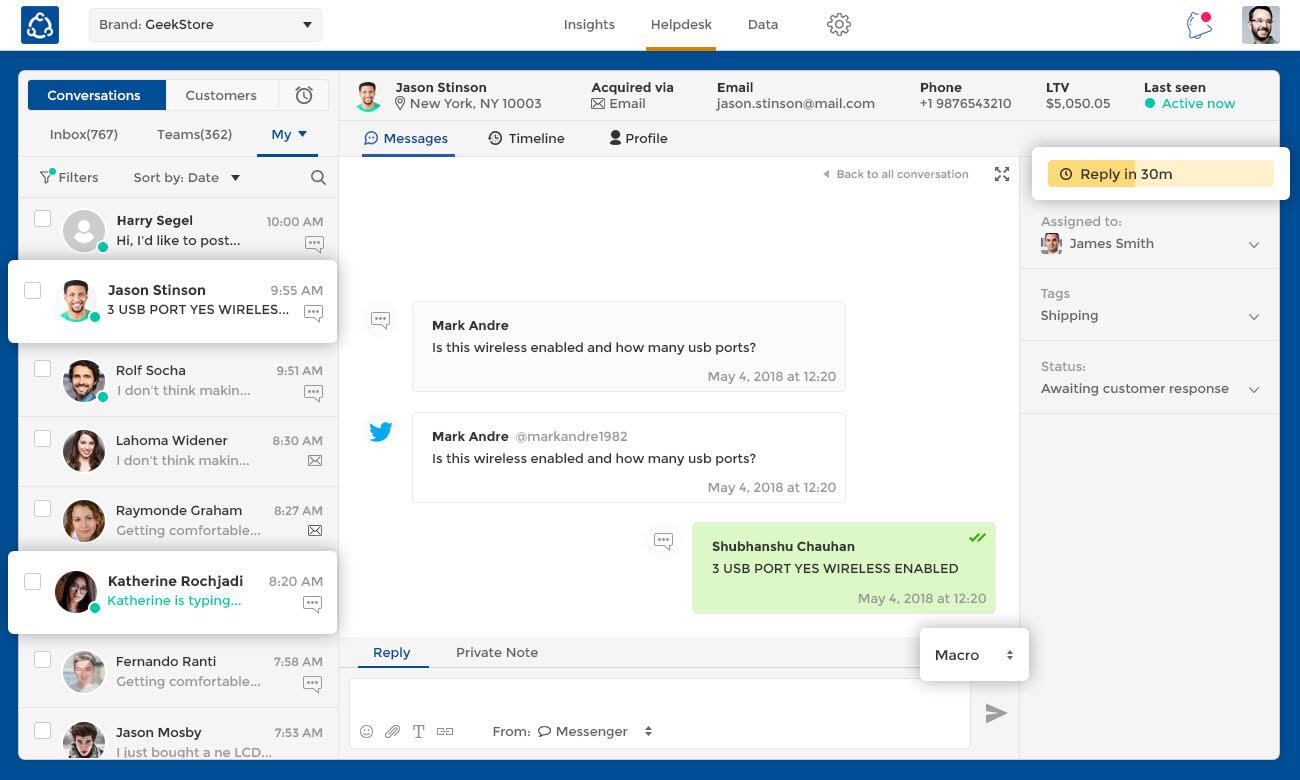Click email jason.stinson@mail.com

point(796,103)
